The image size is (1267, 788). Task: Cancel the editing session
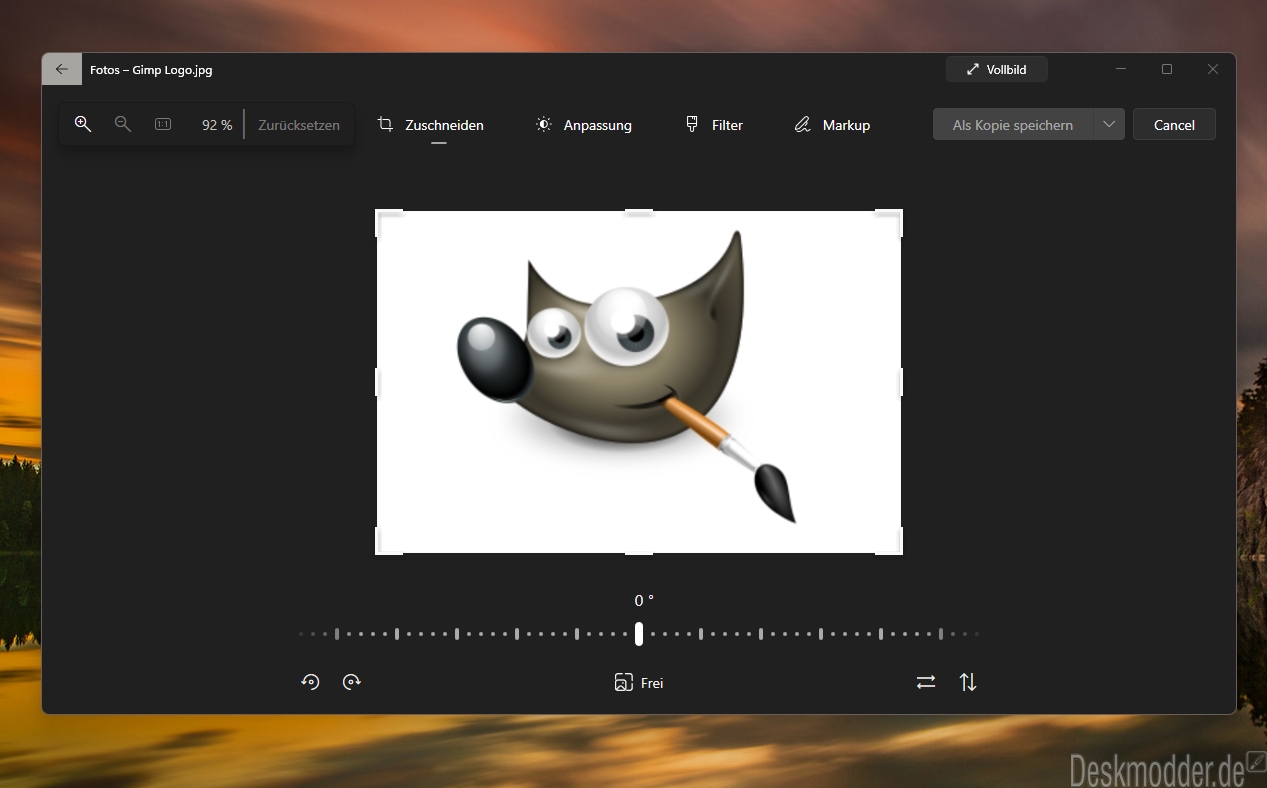pos(1174,125)
